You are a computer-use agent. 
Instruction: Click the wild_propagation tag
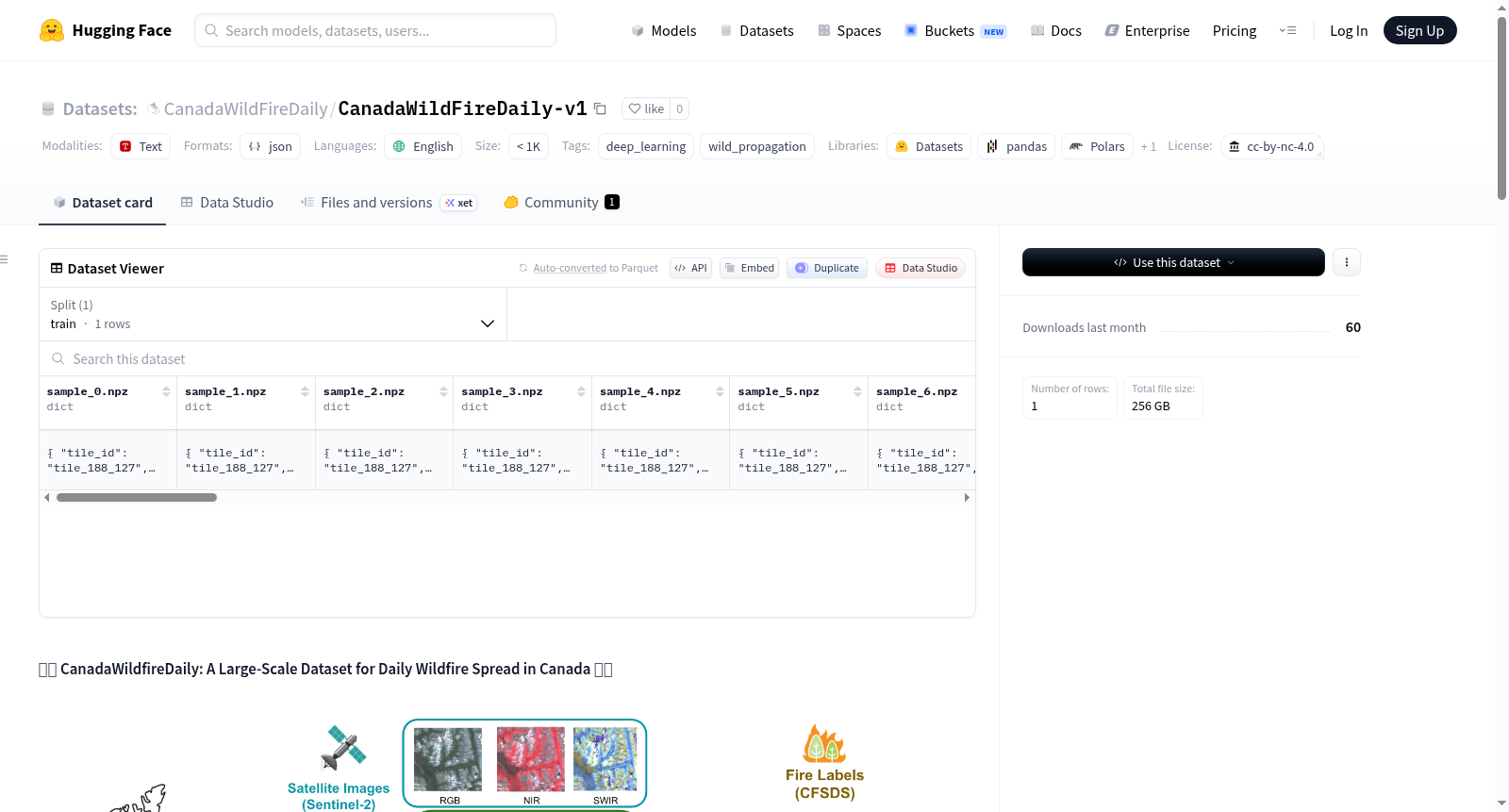pyautogui.click(x=757, y=146)
